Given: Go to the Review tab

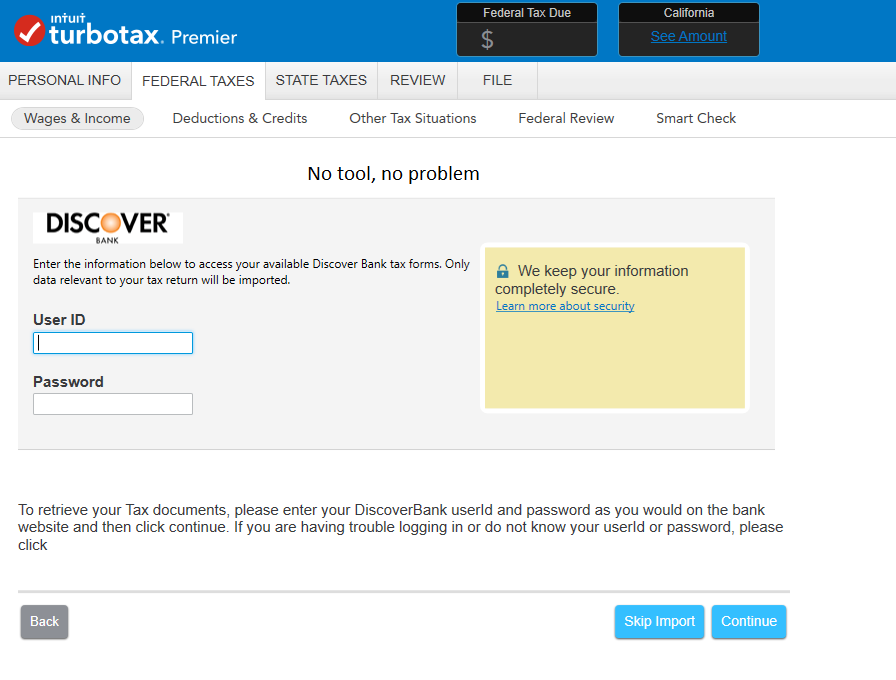Looking at the screenshot, I should pyautogui.click(x=418, y=81).
